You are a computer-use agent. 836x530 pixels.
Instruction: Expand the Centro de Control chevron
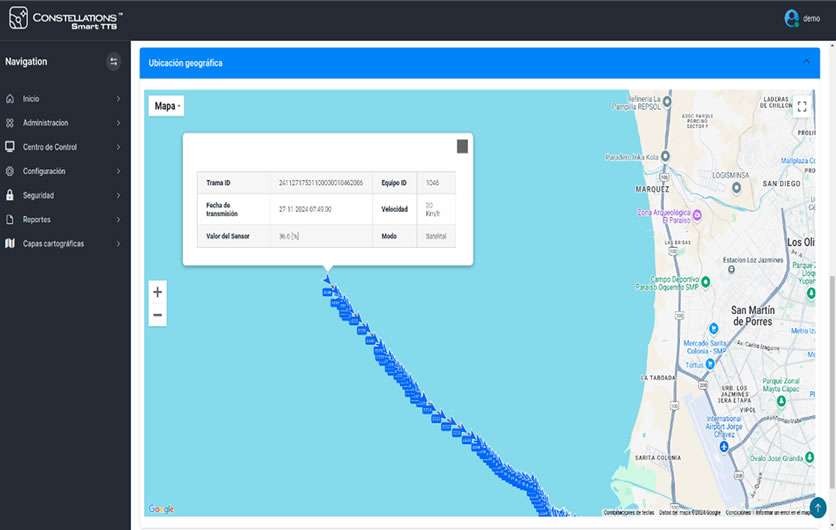118,147
